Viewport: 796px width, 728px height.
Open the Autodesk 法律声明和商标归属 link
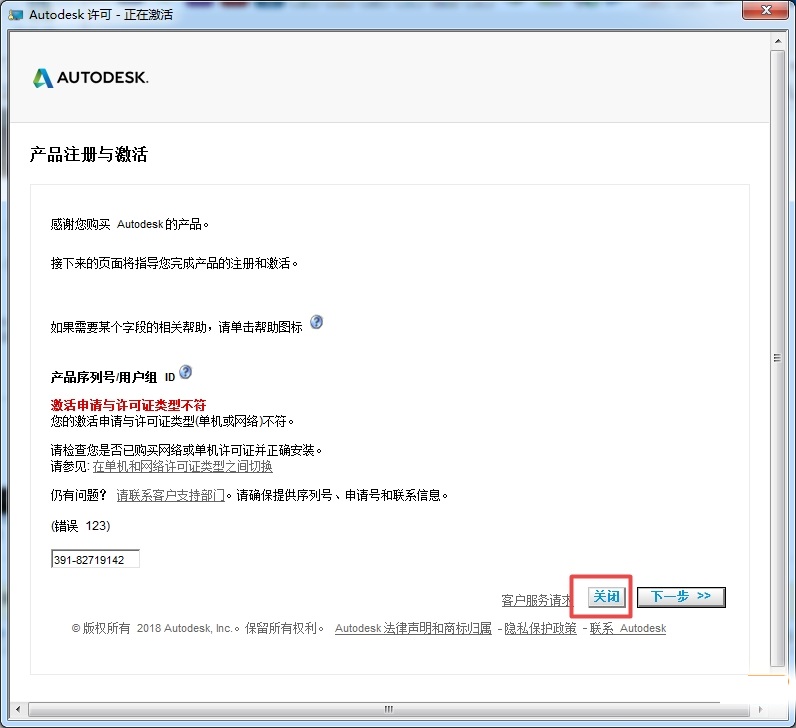click(413, 628)
